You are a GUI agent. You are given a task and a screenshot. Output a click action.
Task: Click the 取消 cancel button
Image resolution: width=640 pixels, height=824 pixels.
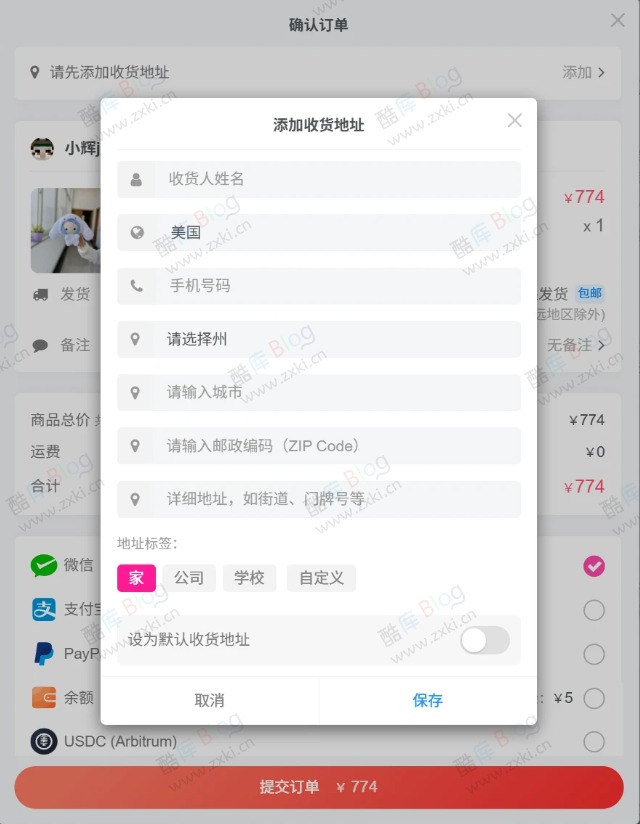[210, 701]
